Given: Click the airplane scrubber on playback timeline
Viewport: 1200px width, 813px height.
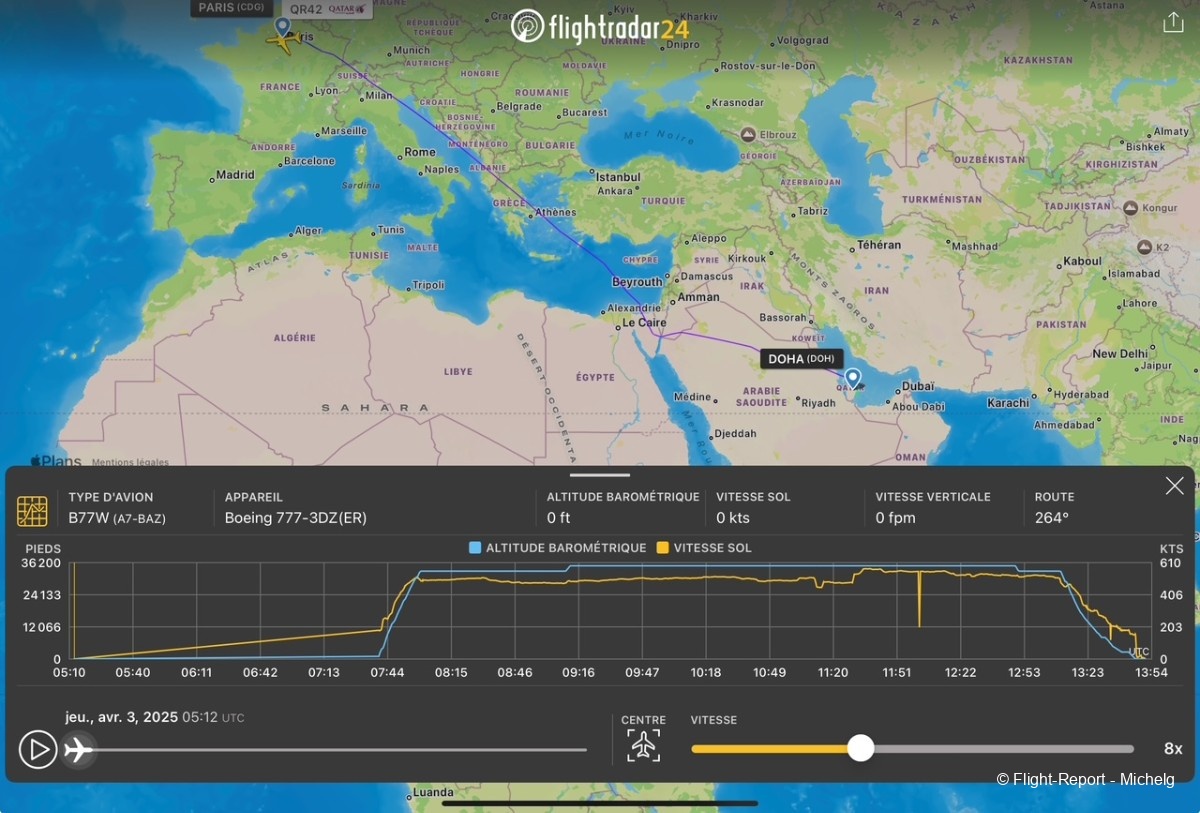Looking at the screenshot, I should pyautogui.click(x=78, y=749).
